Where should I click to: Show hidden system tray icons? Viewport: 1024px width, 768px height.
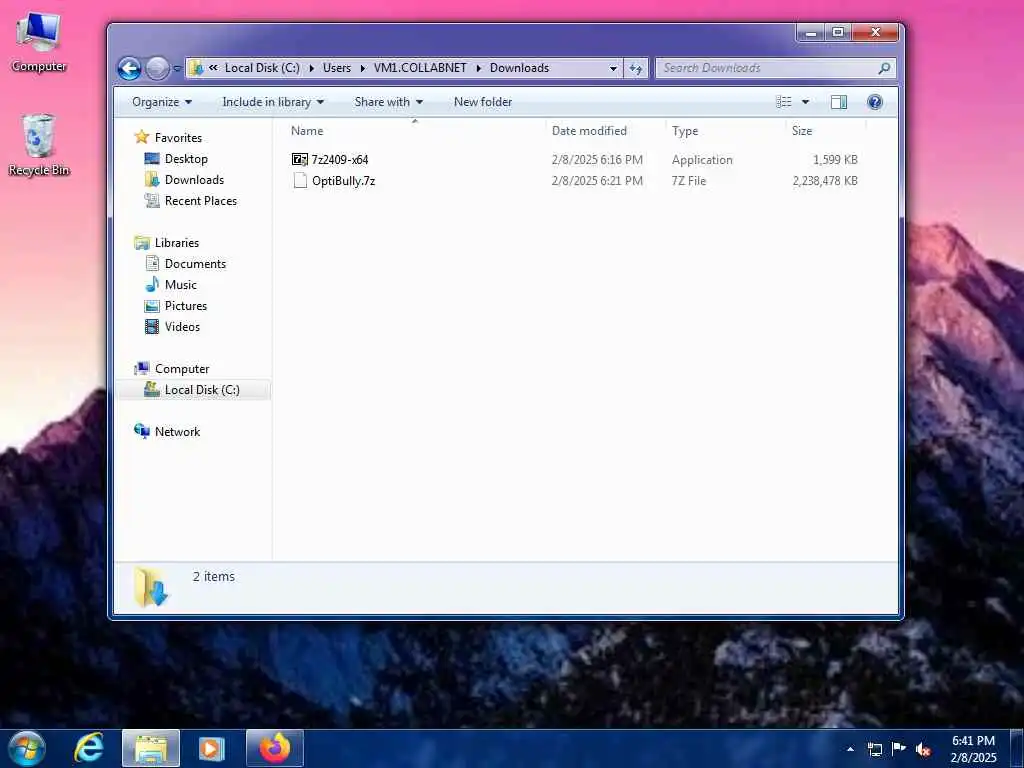coord(850,749)
